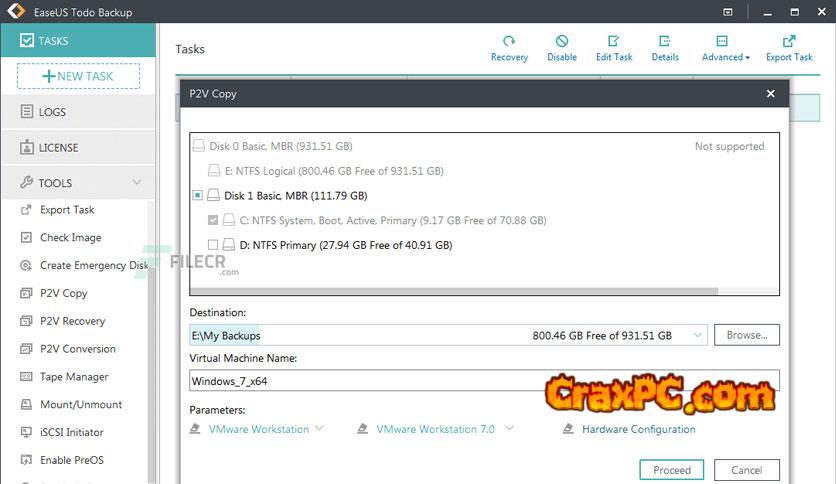Go to the LICENSE sidebar section
836x484 pixels.
58,148
